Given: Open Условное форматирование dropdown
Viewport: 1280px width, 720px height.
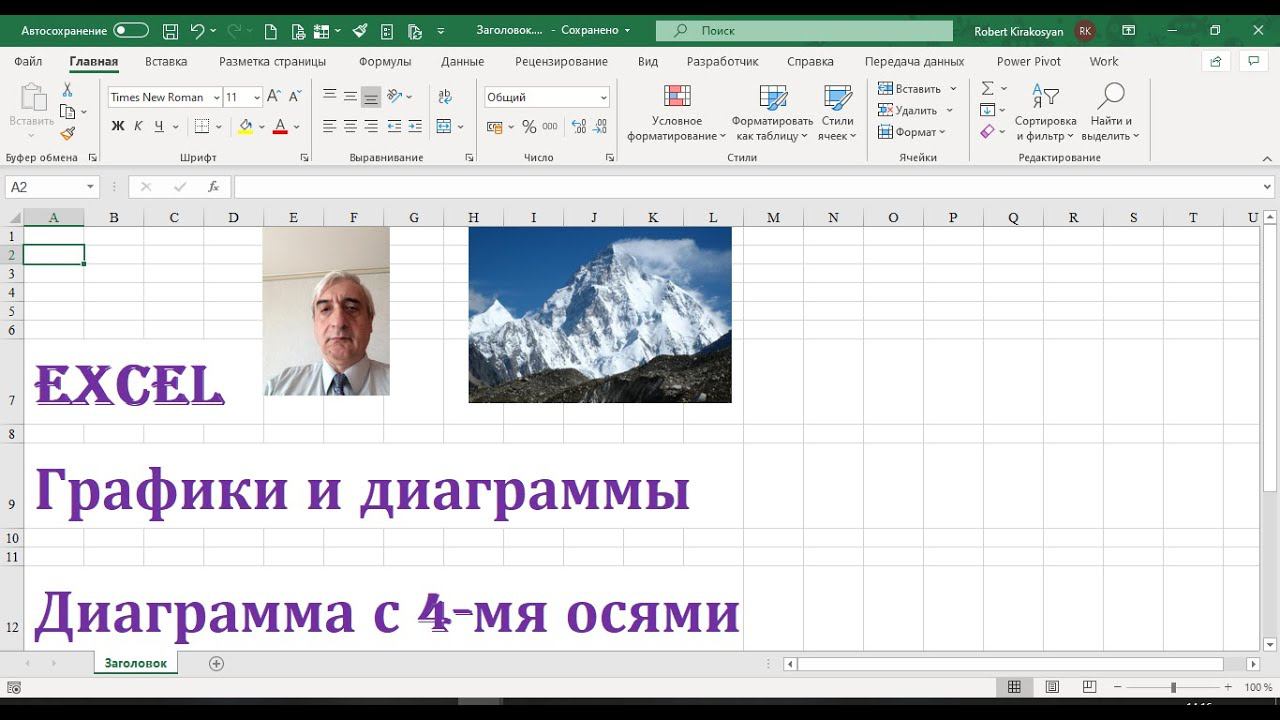Looking at the screenshot, I should (x=677, y=113).
